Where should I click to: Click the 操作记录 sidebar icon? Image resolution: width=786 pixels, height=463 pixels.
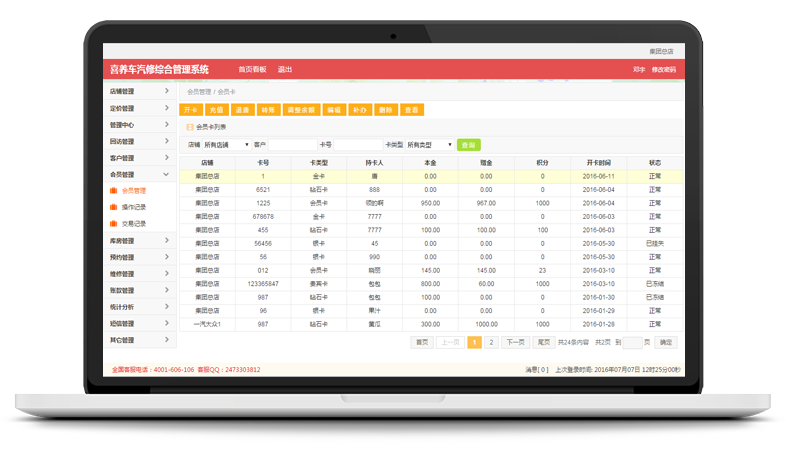point(114,207)
